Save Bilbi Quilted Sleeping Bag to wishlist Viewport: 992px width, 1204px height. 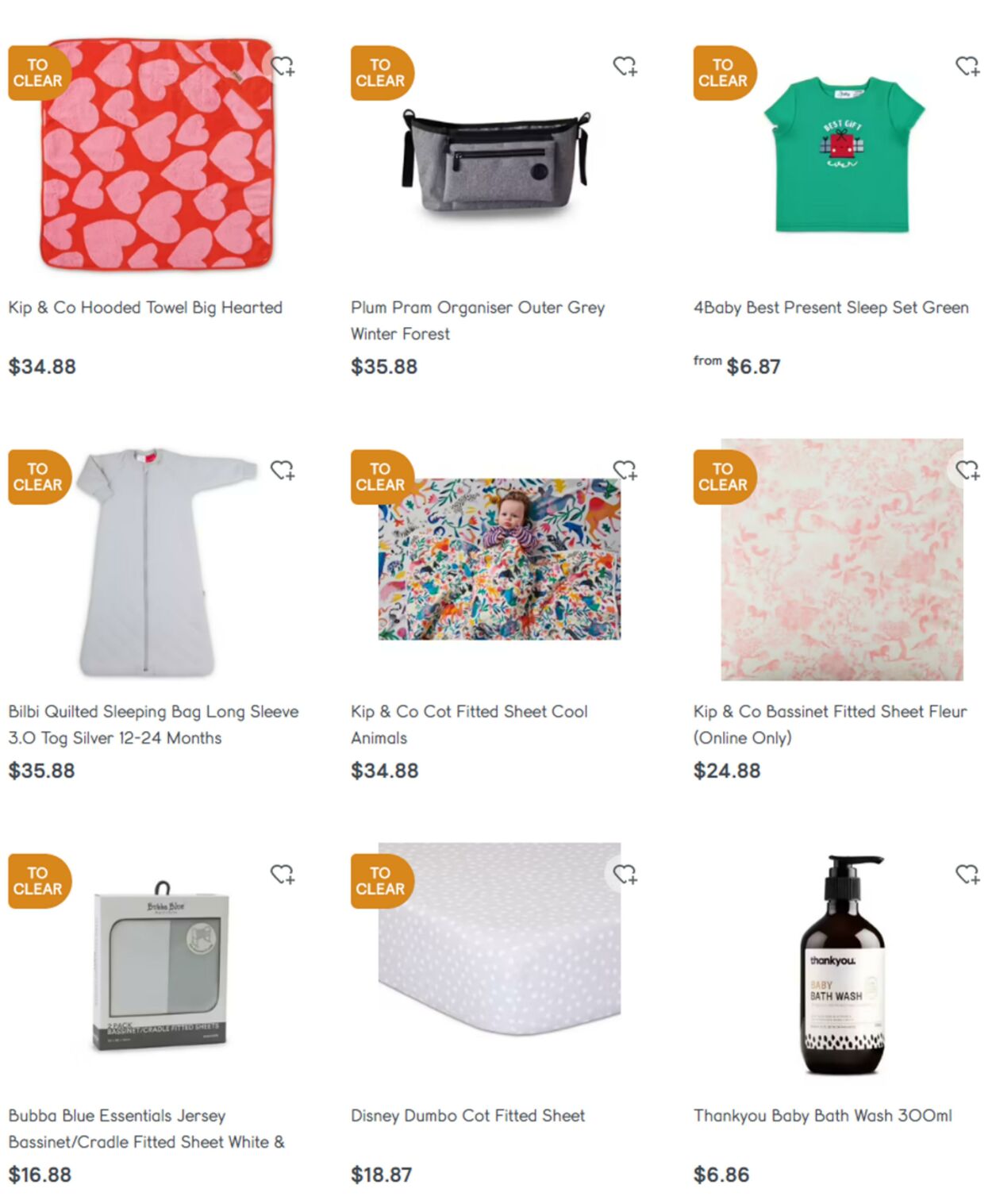pos(283,471)
